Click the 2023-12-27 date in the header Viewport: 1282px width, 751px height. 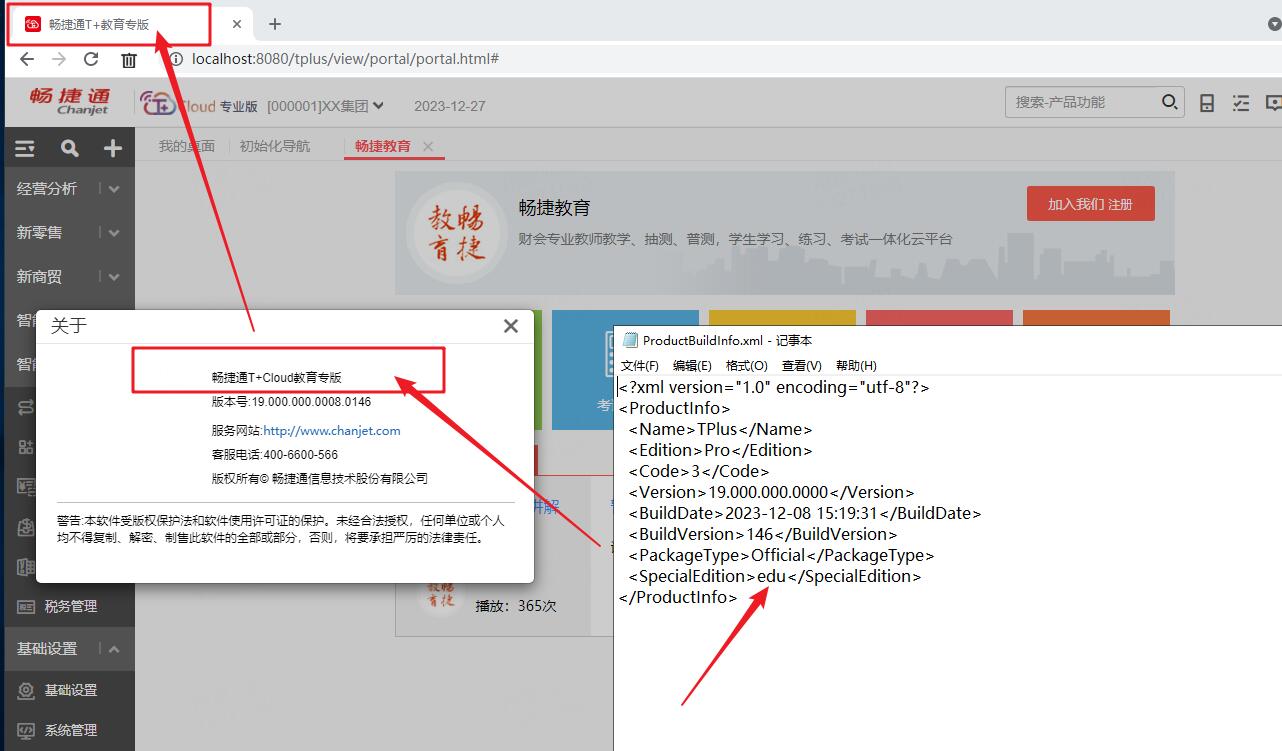point(450,106)
